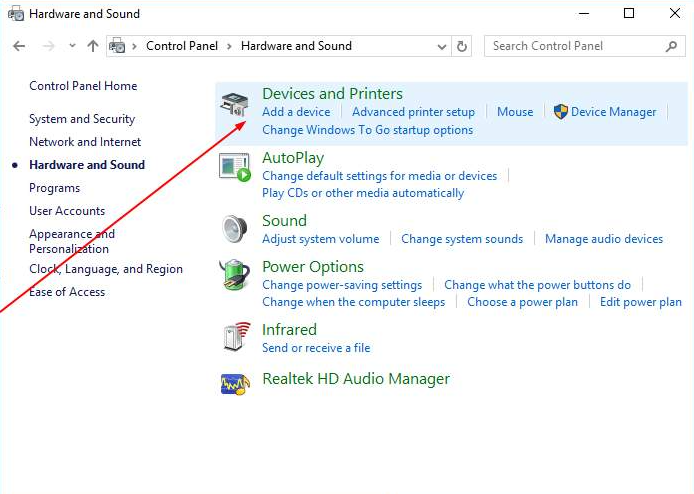Refresh the Control Panel address bar
Screen dimensions: 694x494
(461, 46)
